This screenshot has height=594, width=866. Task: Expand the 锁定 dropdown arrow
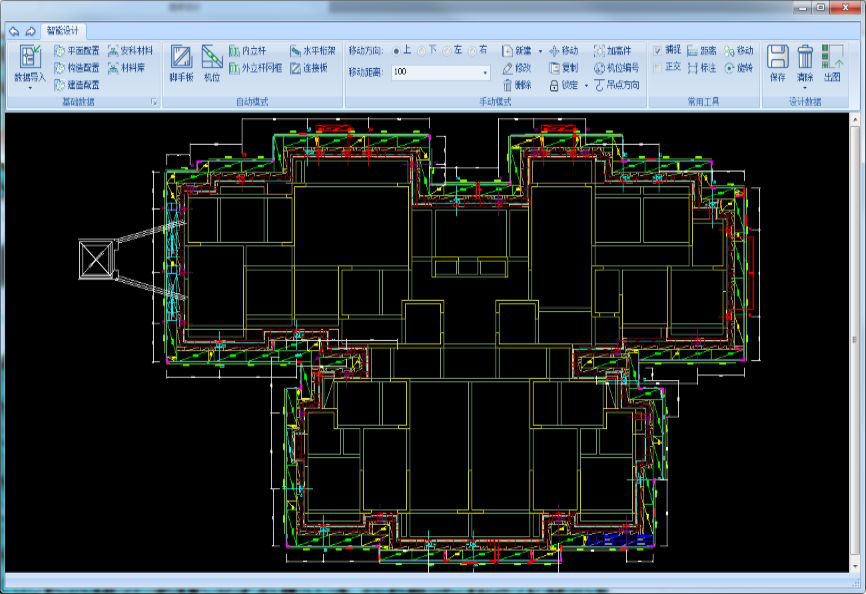[x=586, y=86]
